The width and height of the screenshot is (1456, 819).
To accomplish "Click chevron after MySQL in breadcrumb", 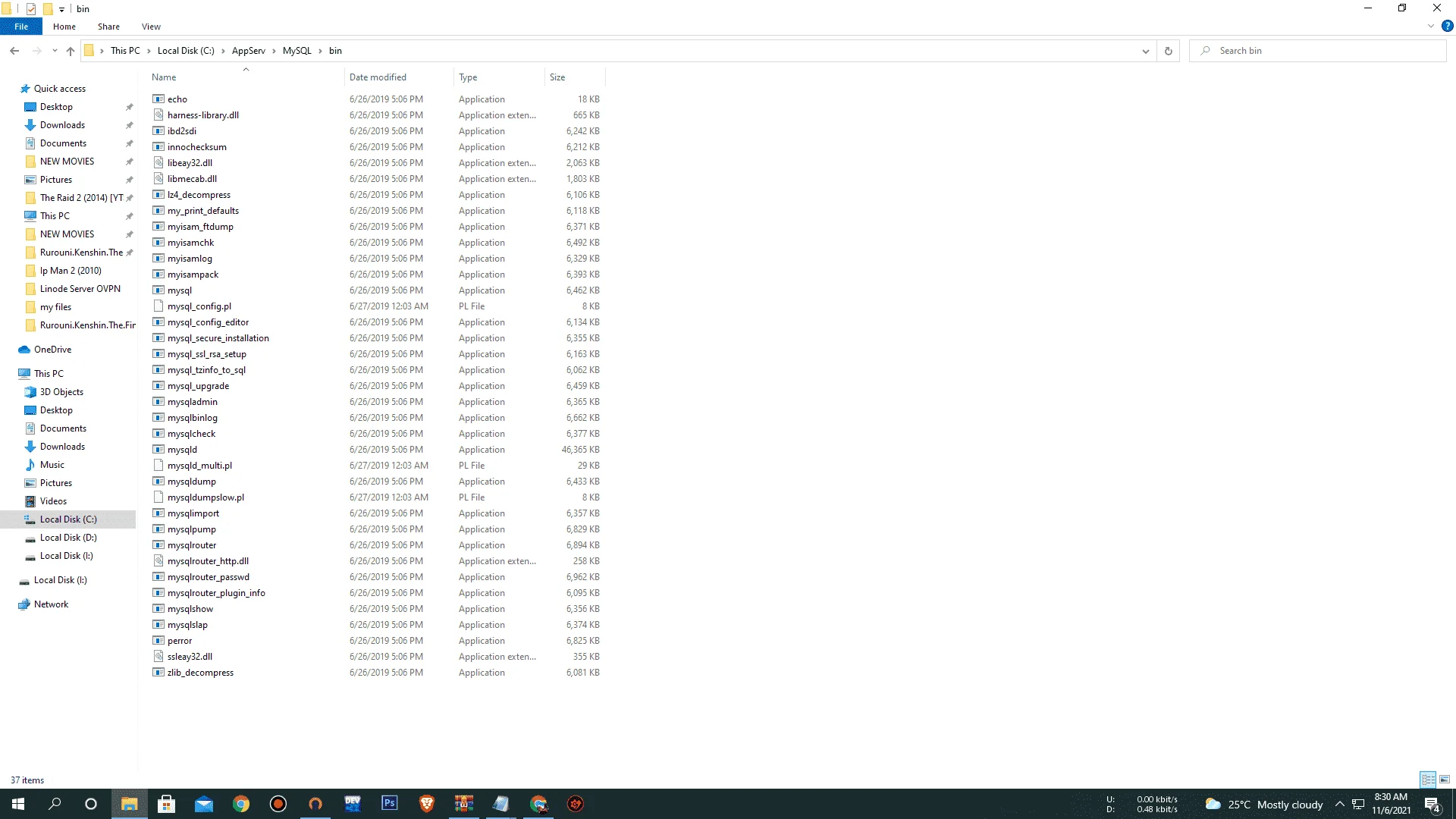I will [x=320, y=51].
